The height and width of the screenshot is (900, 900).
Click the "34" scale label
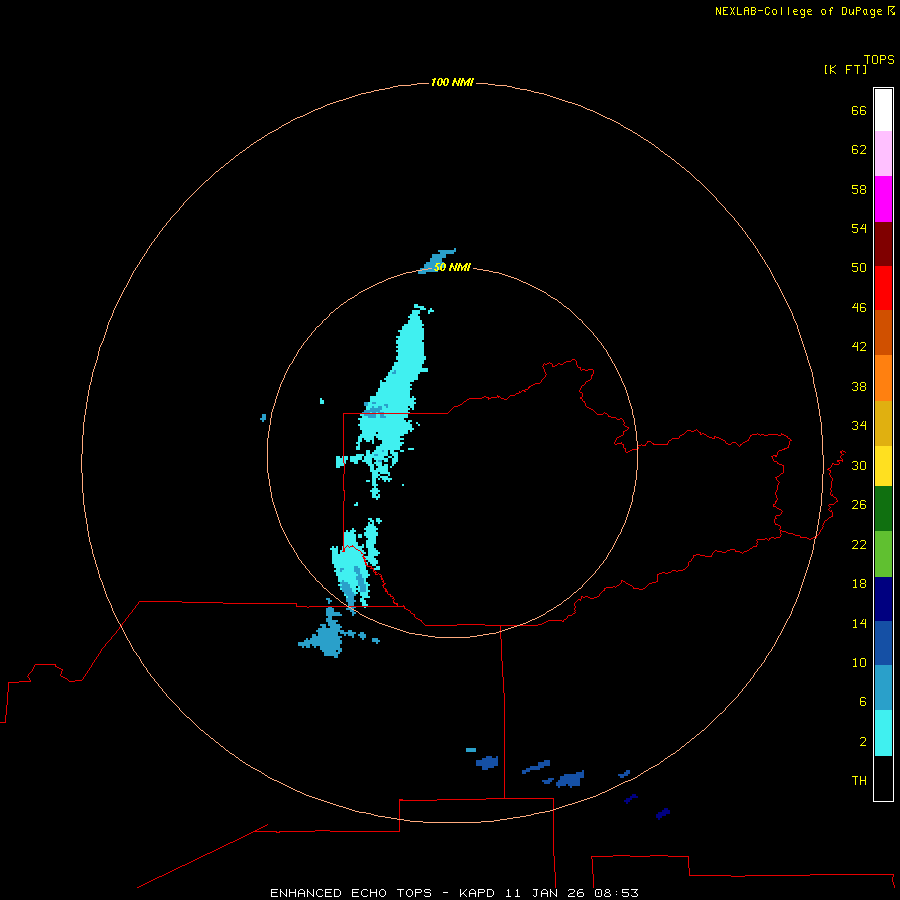click(859, 426)
